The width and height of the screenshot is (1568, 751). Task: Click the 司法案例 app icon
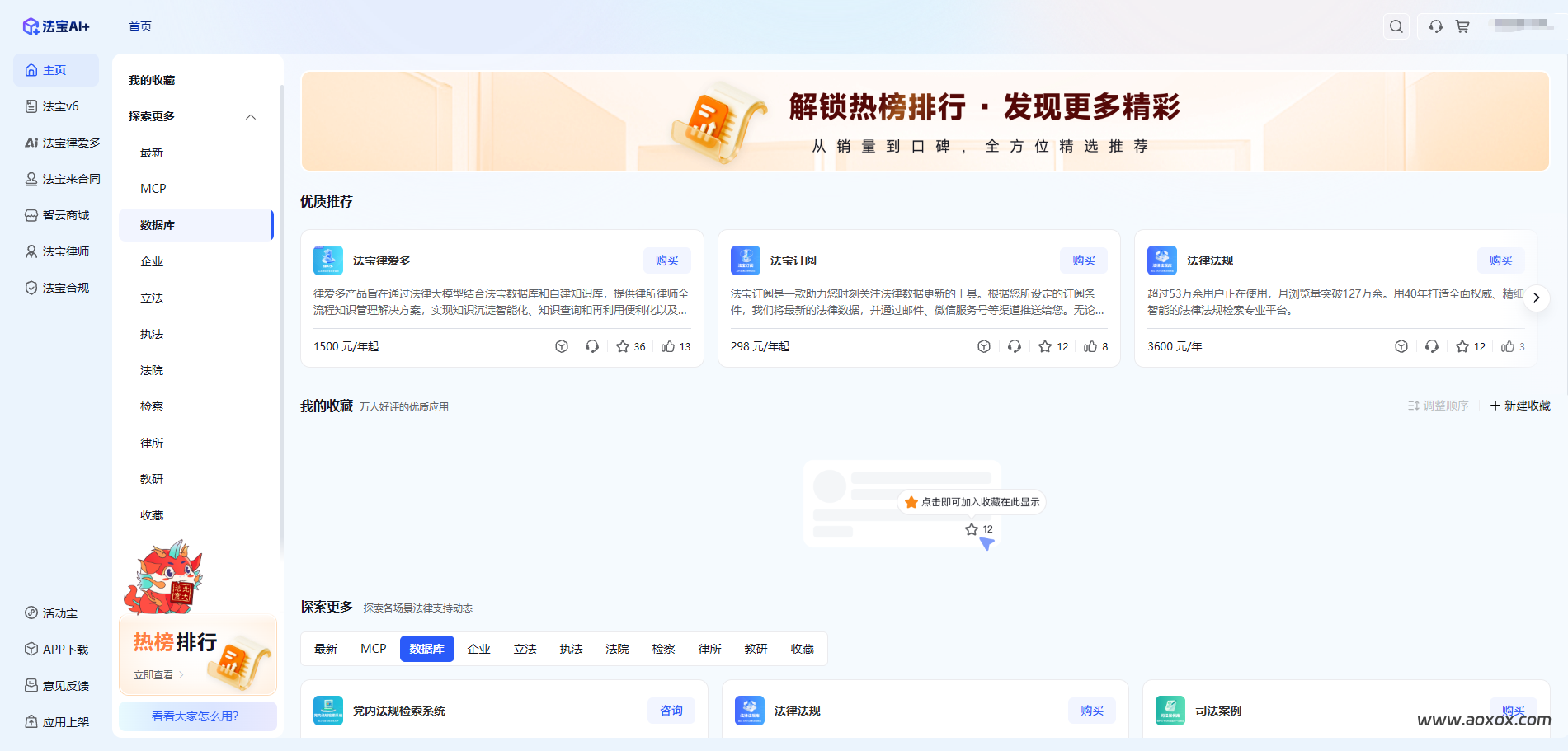[1170, 711]
